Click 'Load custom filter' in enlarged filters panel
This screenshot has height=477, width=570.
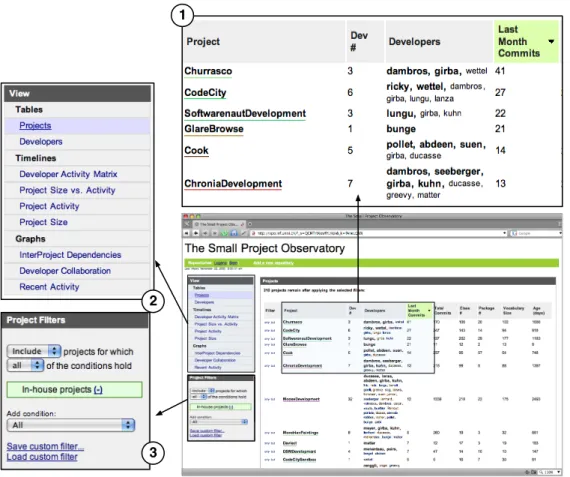point(42,457)
